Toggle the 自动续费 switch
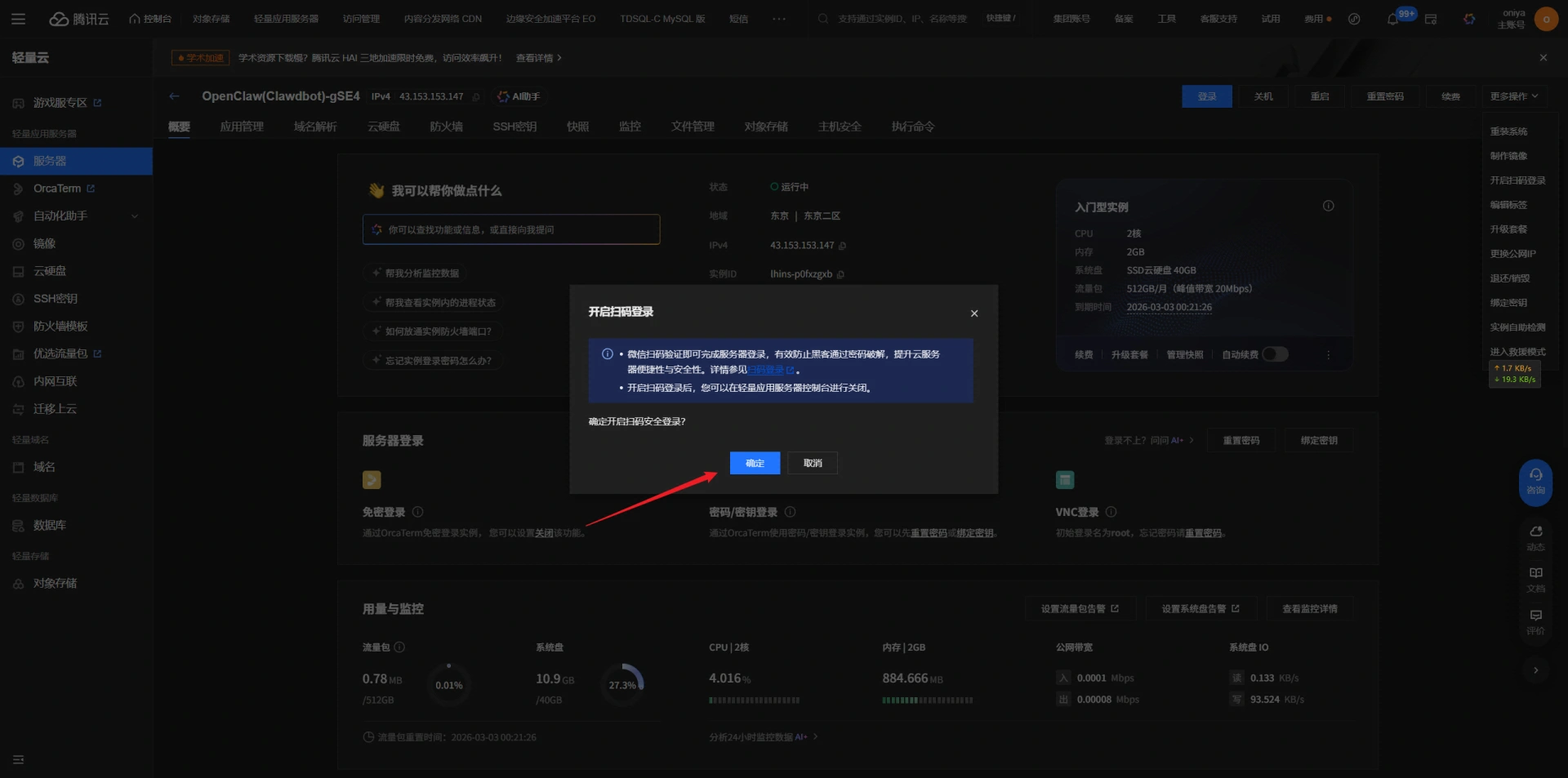 (1275, 354)
